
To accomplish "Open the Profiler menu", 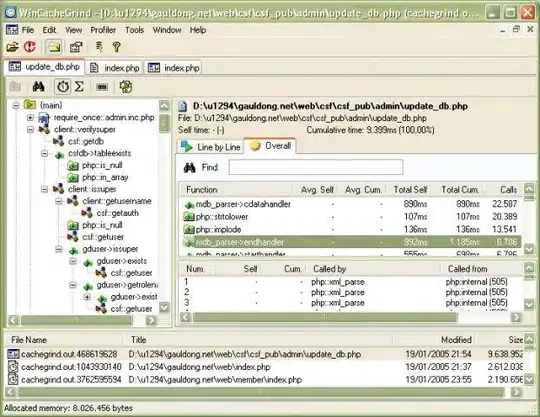I will (x=103, y=30).
